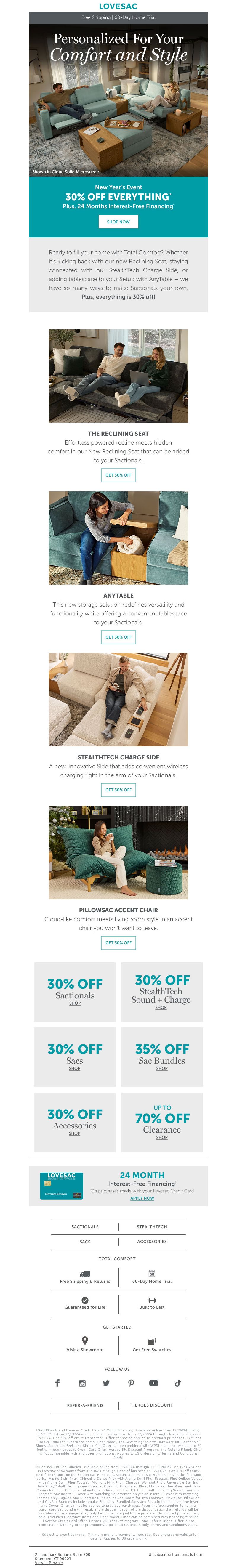Image resolution: width=237 pixels, height=1568 pixels.
Task: Click the Apply Now financing link
Action: [142, 1198]
